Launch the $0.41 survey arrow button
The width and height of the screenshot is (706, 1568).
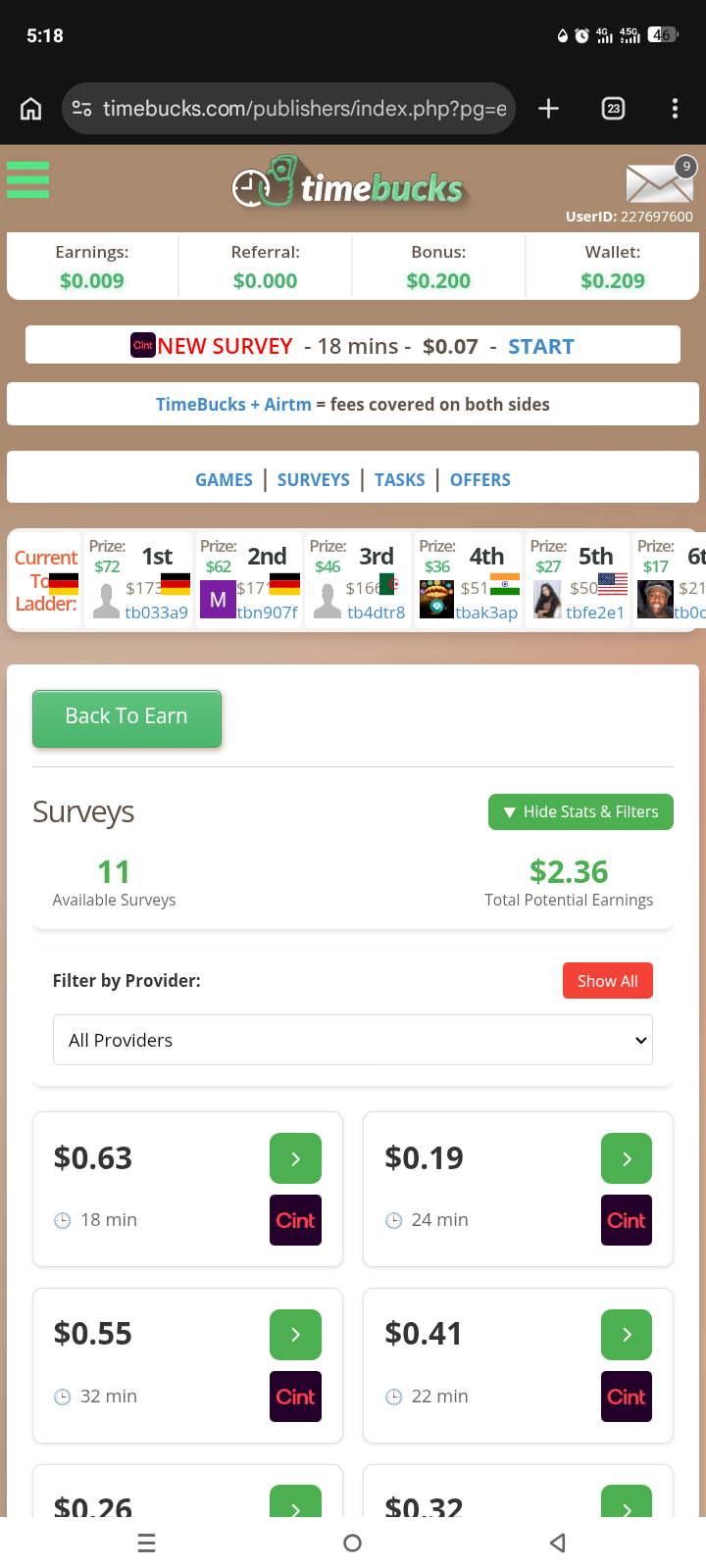(x=627, y=1335)
